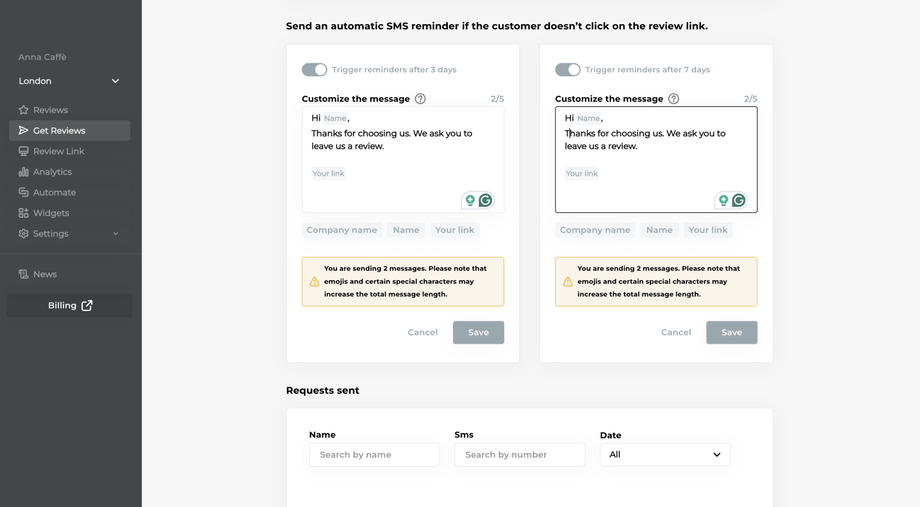
Task: Cancel the 7-day reminder changes
Action: click(x=676, y=332)
